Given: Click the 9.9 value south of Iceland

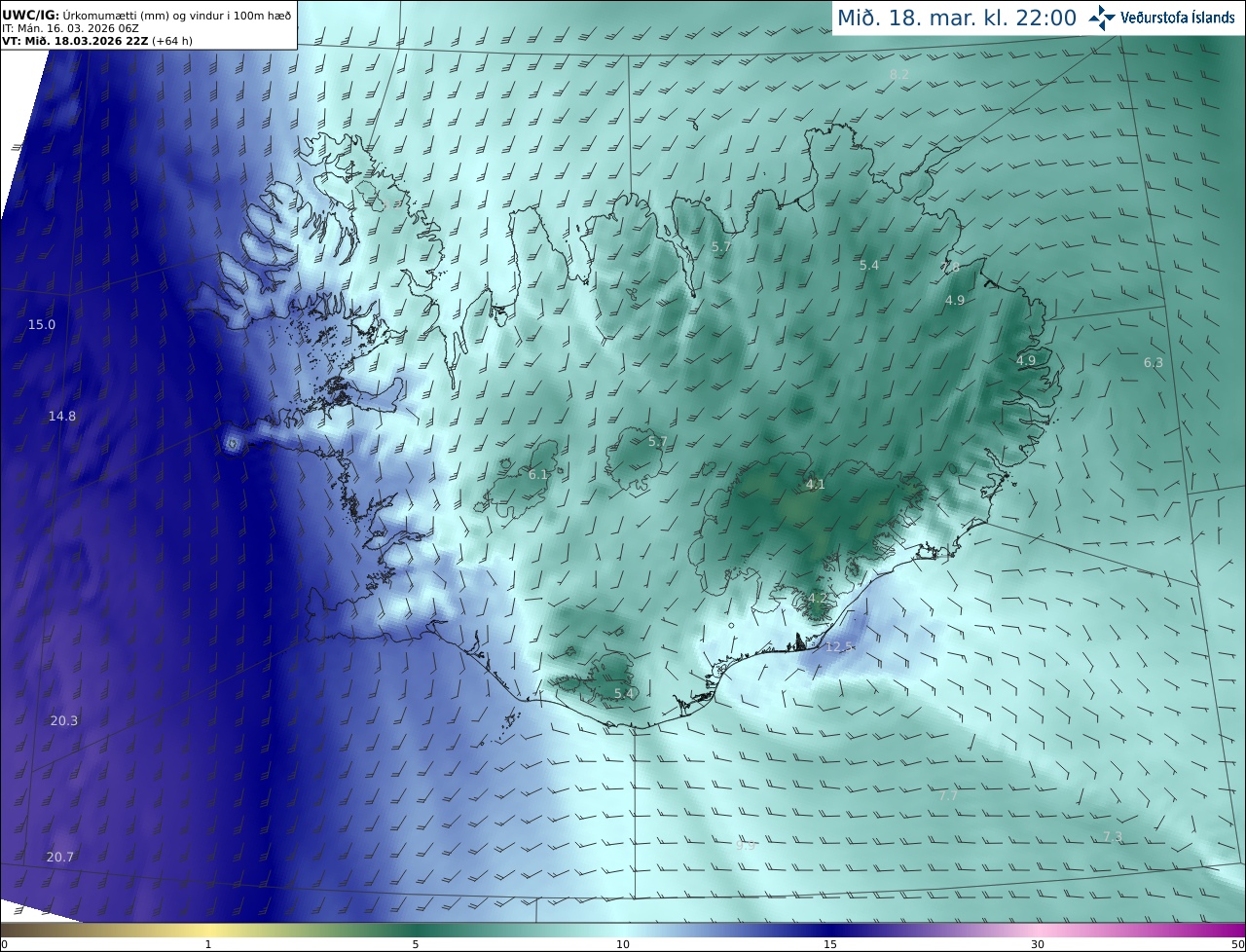Looking at the screenshot, I should point(746,846).
